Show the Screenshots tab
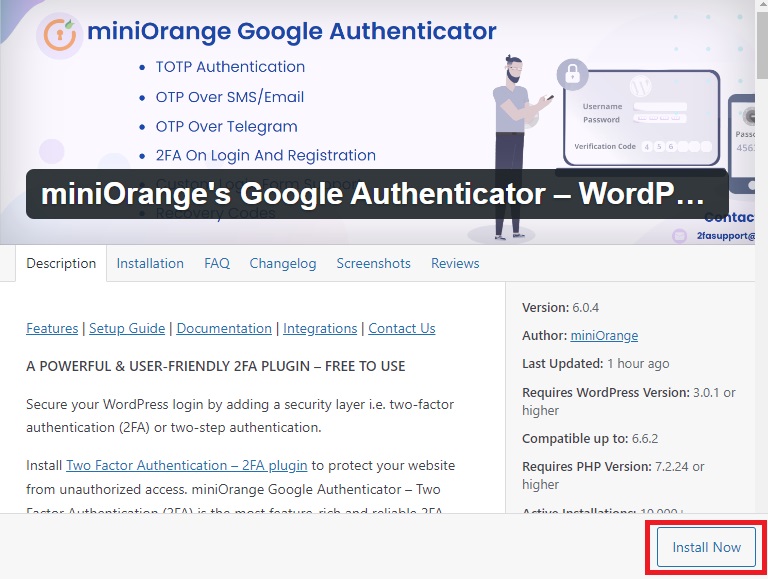Screen dimensions: 768x579 tap(373, 264)
